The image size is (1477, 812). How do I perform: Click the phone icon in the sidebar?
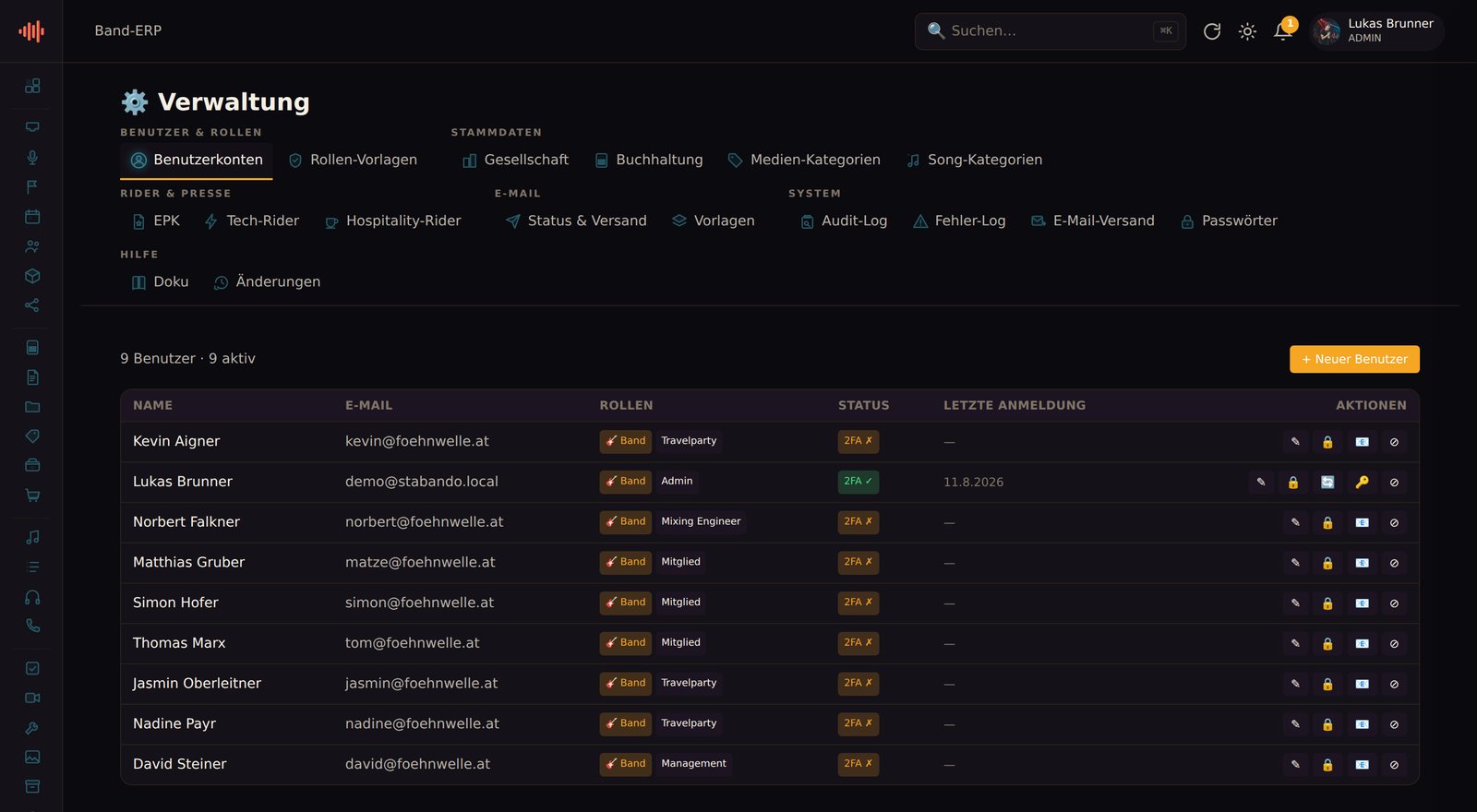point(32,626)
